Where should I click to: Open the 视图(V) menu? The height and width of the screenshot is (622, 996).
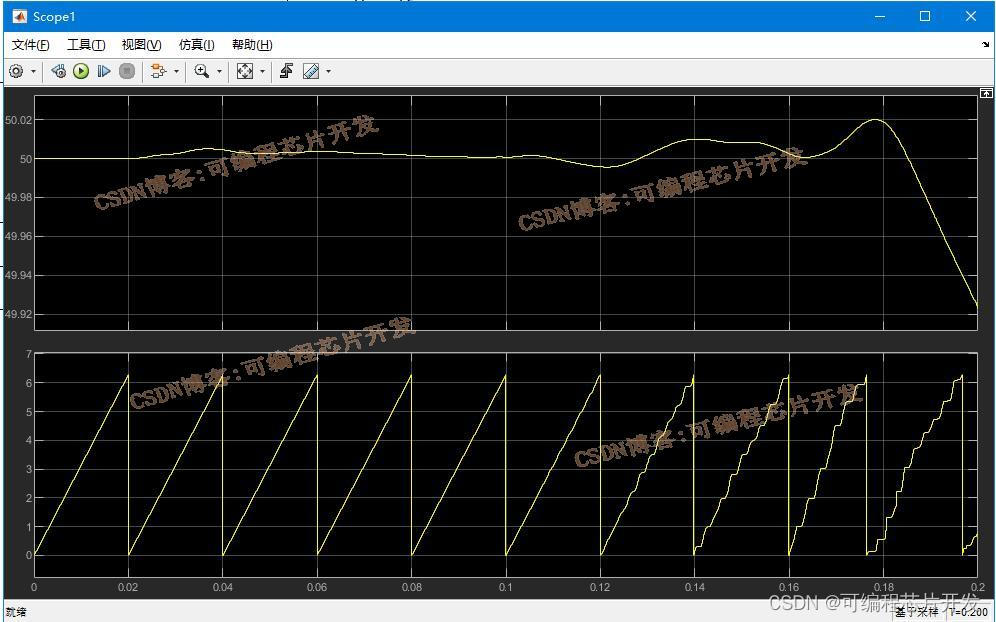(x=141, y=45)
